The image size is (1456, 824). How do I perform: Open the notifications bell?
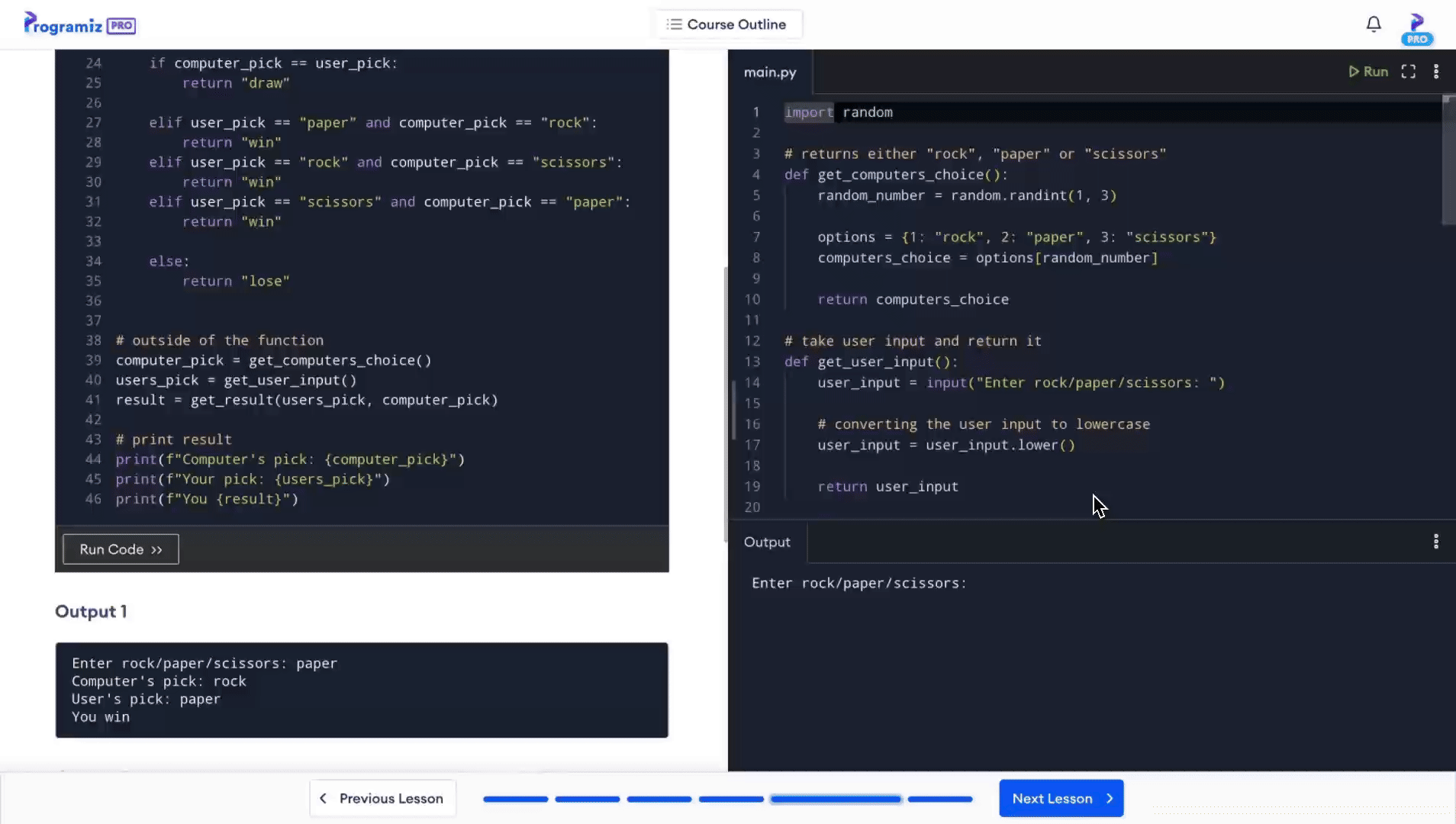[1374, 24]
